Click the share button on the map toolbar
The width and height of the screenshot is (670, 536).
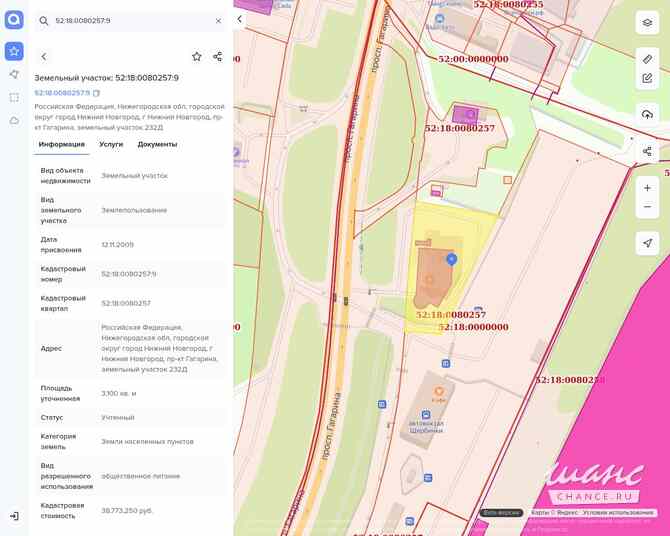coord(647,151)
